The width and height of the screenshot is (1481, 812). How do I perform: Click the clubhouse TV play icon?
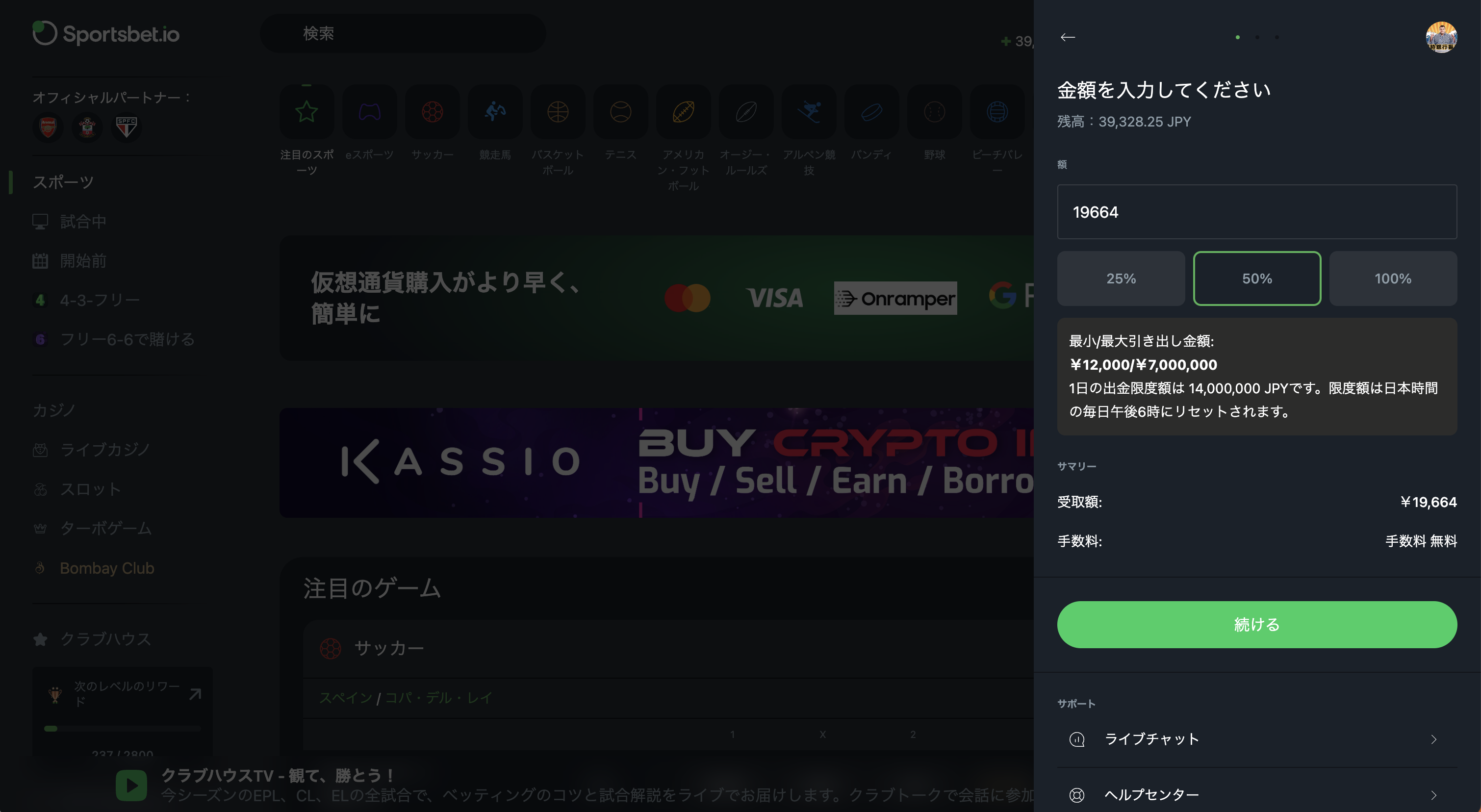(131, 785)
